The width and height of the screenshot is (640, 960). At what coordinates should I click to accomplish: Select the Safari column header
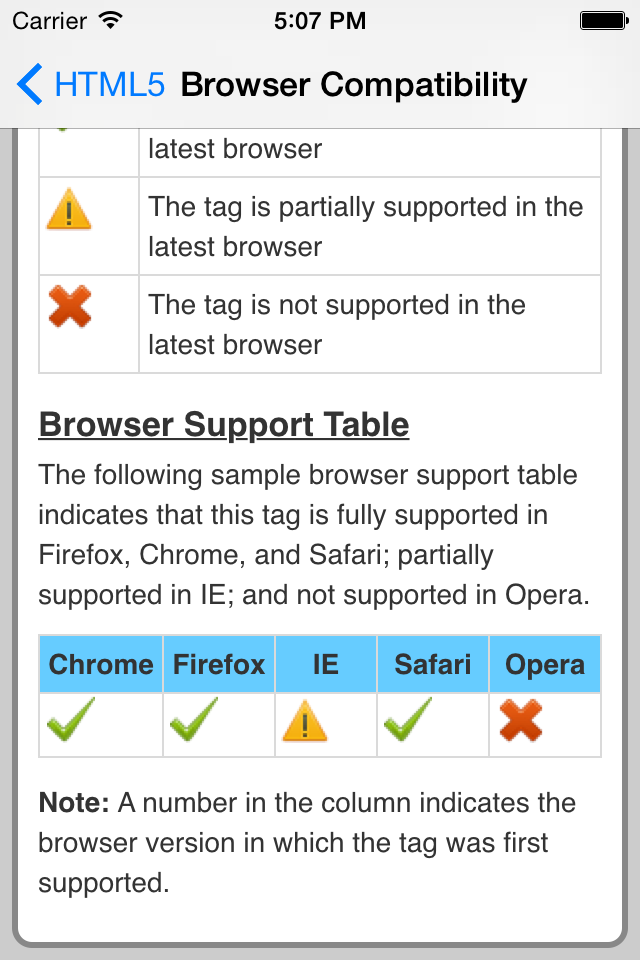433,664
